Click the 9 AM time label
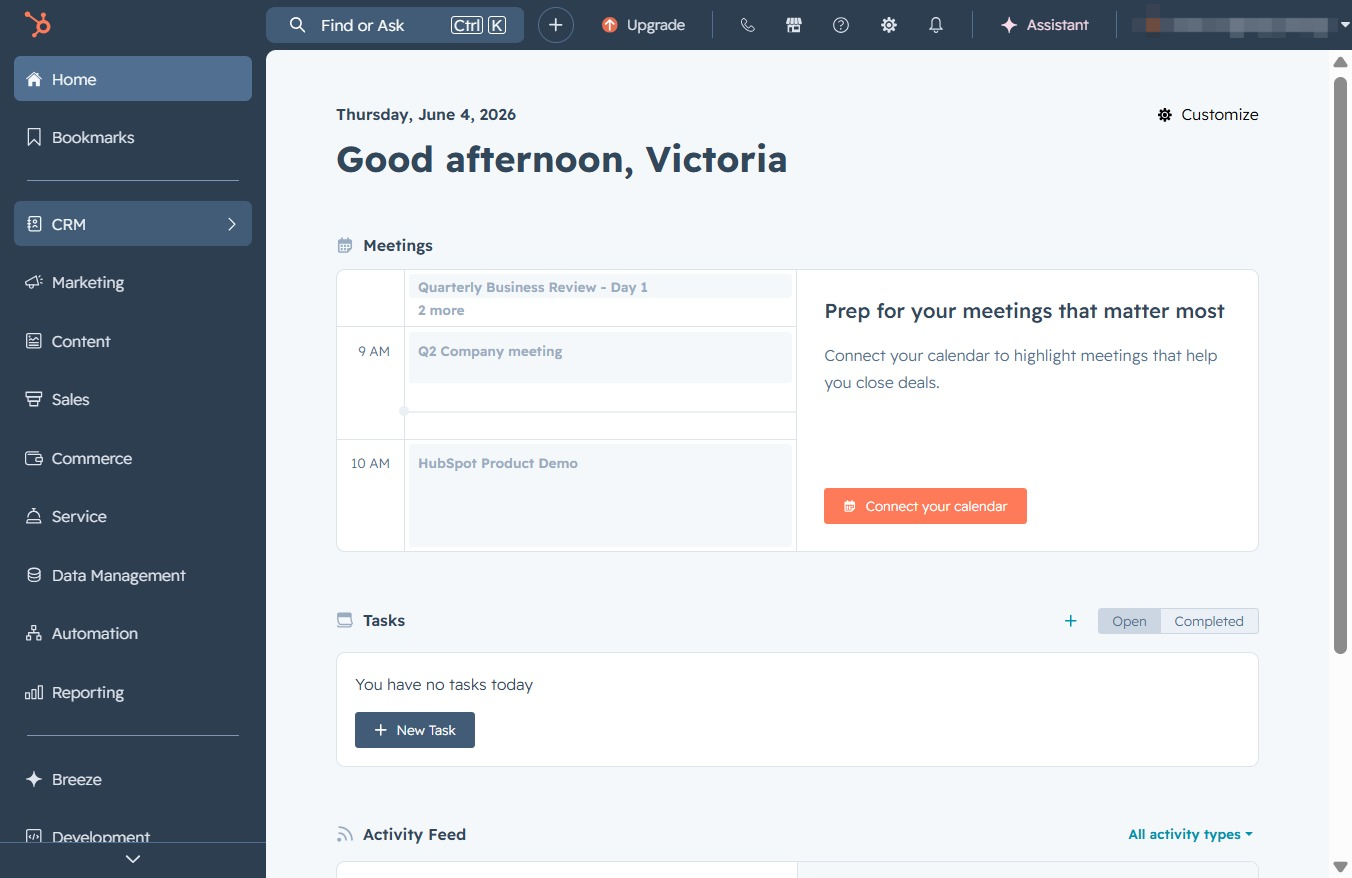This screenshot has height=878, width=1352. (x=374, y=351)
